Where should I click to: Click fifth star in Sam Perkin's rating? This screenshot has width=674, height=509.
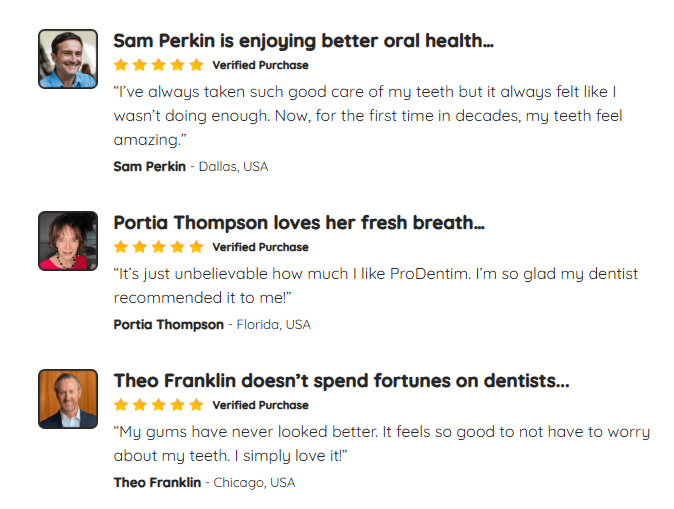point(196,65)
